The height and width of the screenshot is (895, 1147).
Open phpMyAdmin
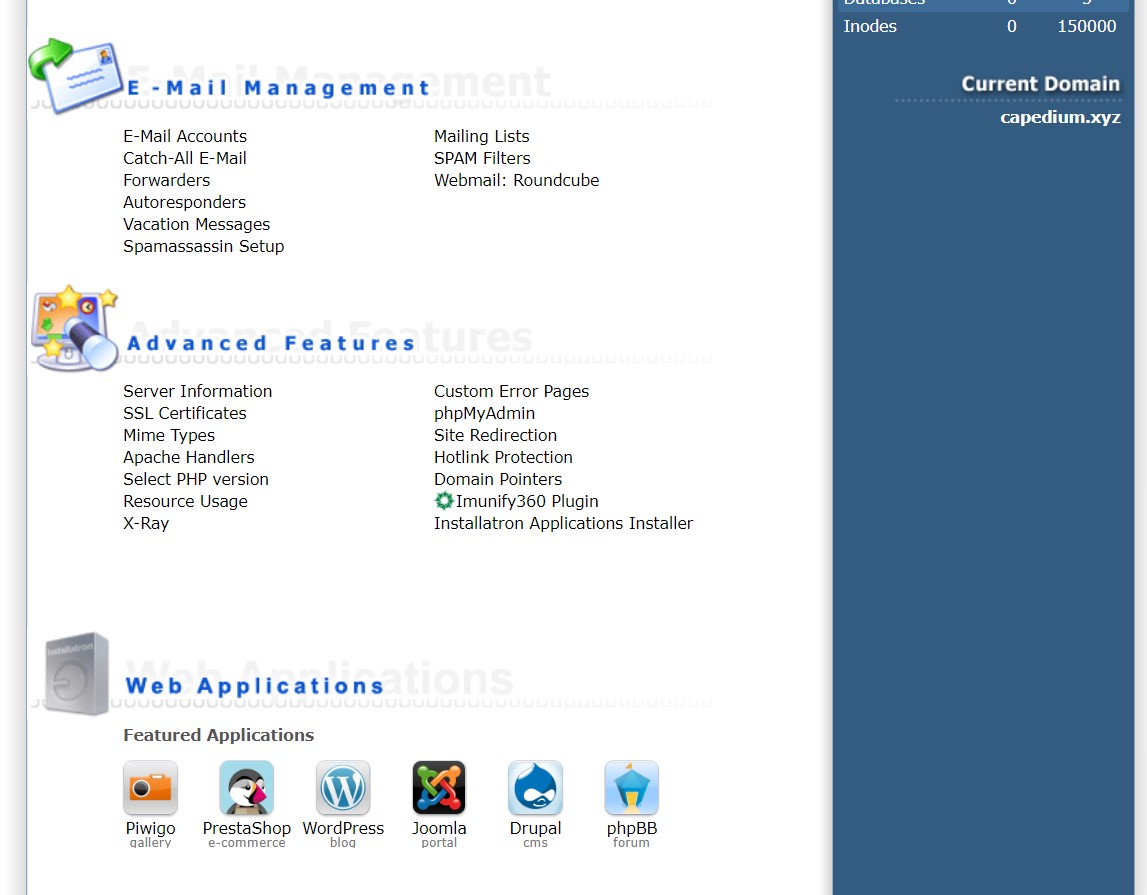pos(484,413)
